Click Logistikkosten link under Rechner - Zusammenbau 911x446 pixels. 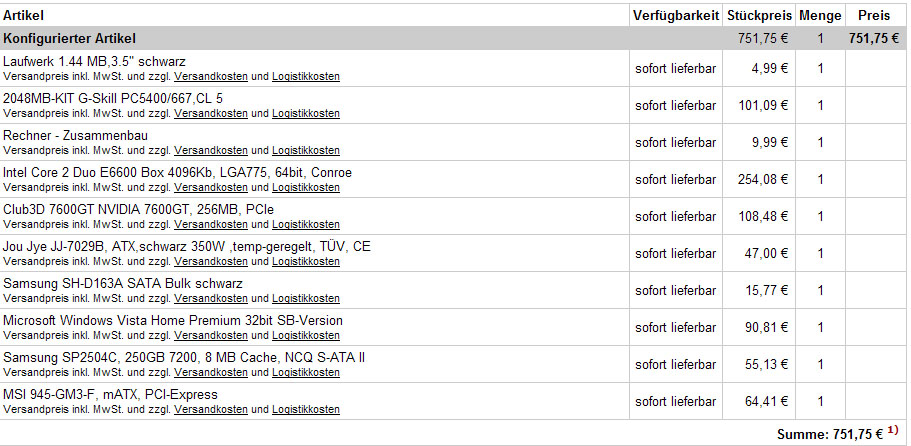(305, 150)
